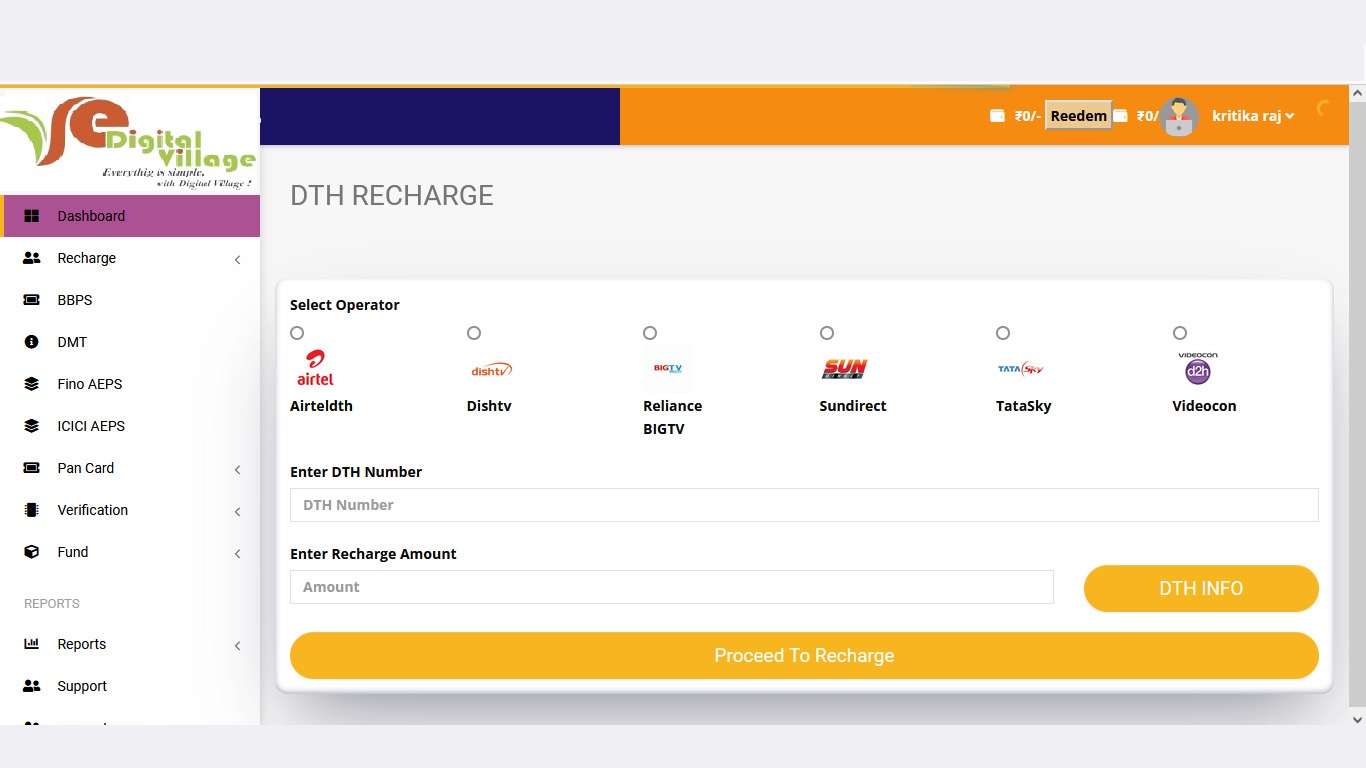This screenshot has height=768, width=1366.
Task: Click the Verification chip icon
Action: [x=31, y=510]
